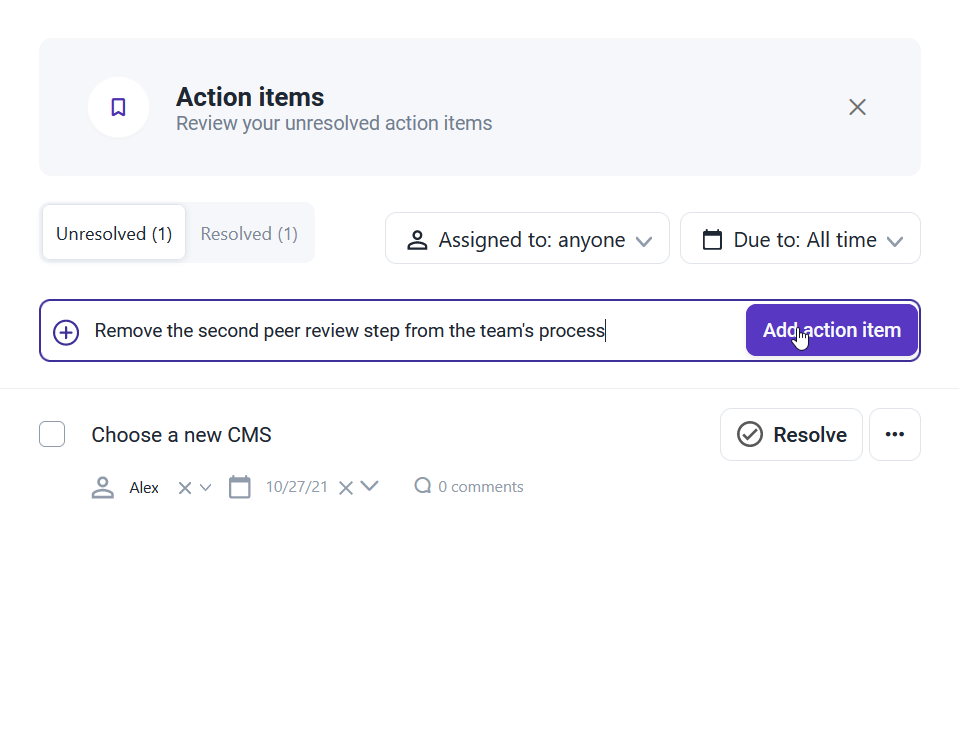The height and width of the screenshot is (735, 959).
Task: Click the Add action item button
Action: tap(832, 330)
